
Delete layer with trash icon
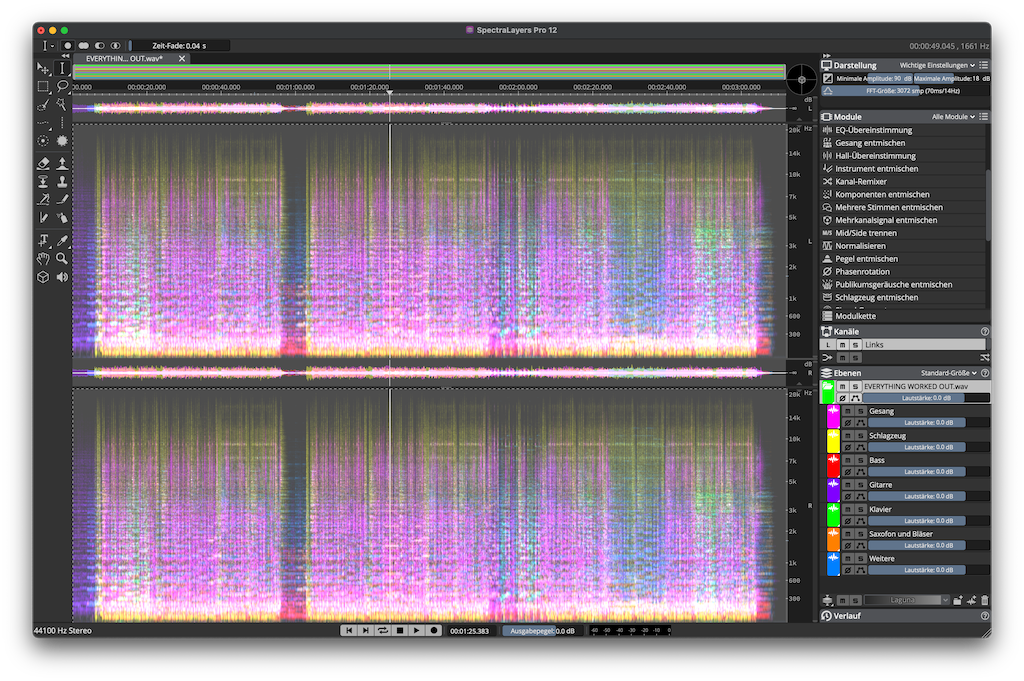tap(984, 600)
